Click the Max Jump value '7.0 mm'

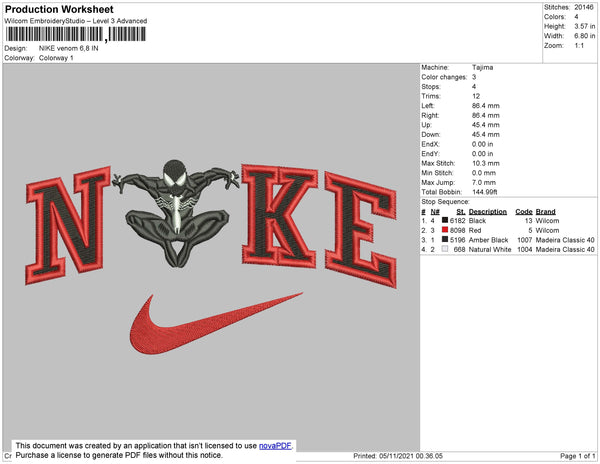click(484, 182)
